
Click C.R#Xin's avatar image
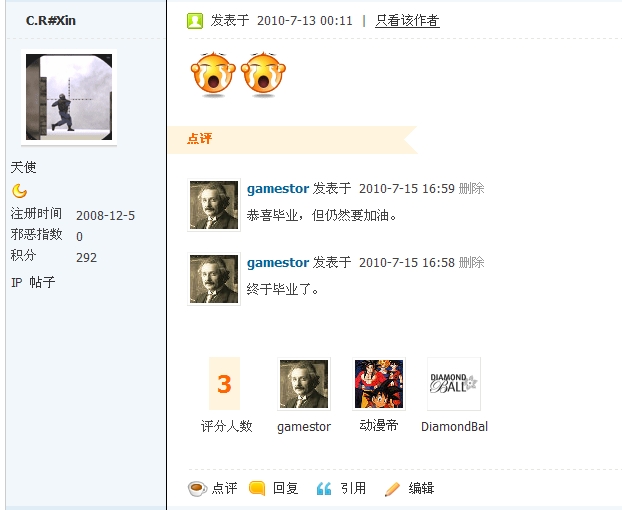(69, 97)
